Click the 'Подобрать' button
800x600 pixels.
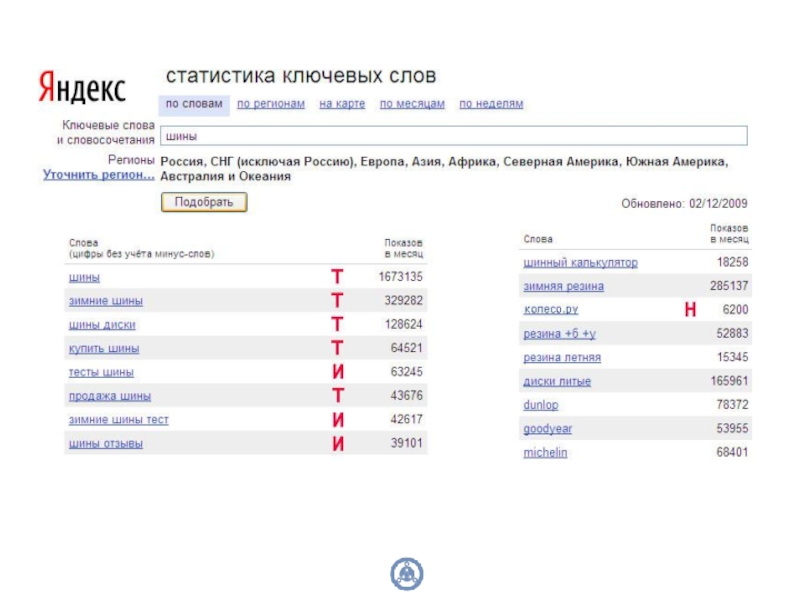pyautogui.click(x=204, y=202)
